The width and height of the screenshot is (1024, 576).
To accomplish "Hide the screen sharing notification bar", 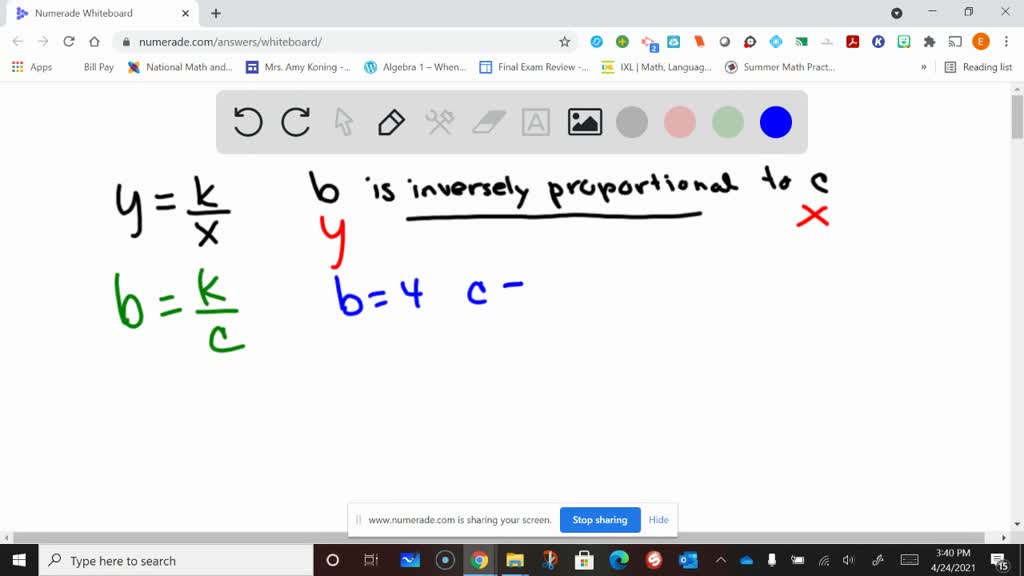I will (x=658, y=520).
